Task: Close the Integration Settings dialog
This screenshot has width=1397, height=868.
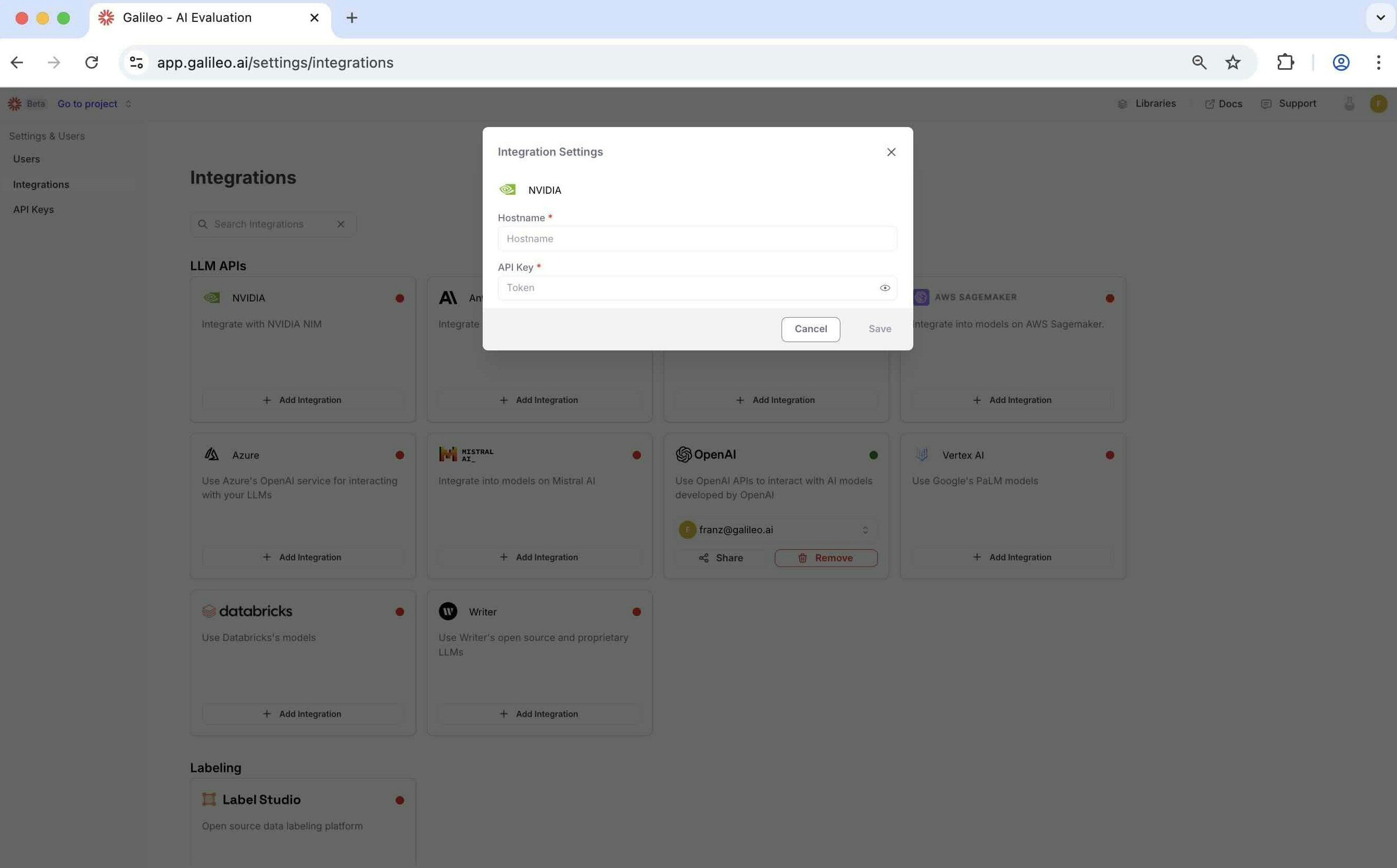Action: click(x=891, y=152)
